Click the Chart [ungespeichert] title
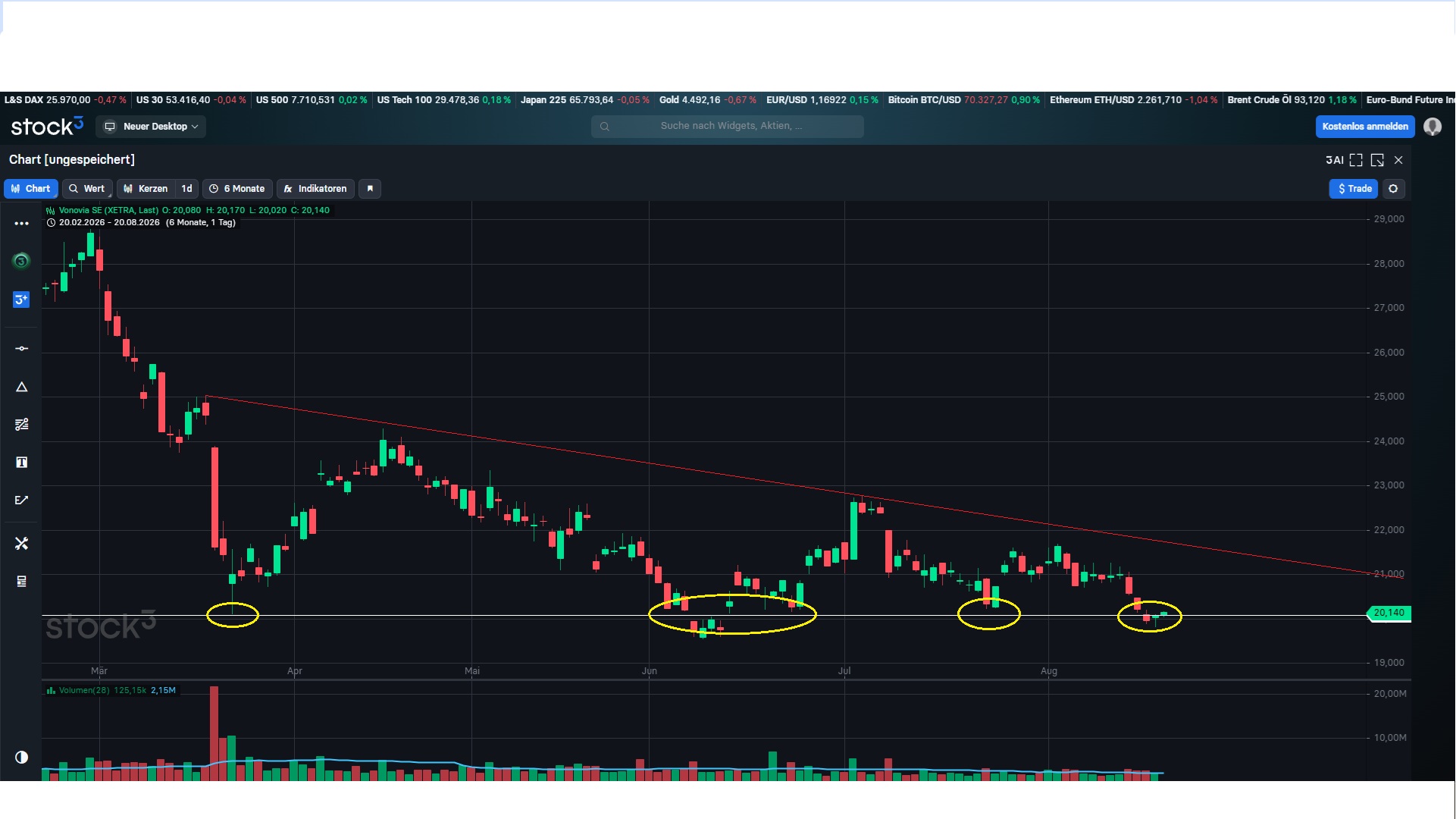The image size is (1456, 819). click(72, 160)
